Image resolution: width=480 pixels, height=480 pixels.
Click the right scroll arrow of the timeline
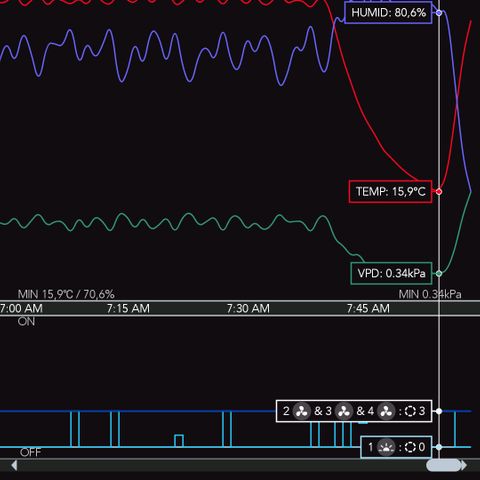464,465
